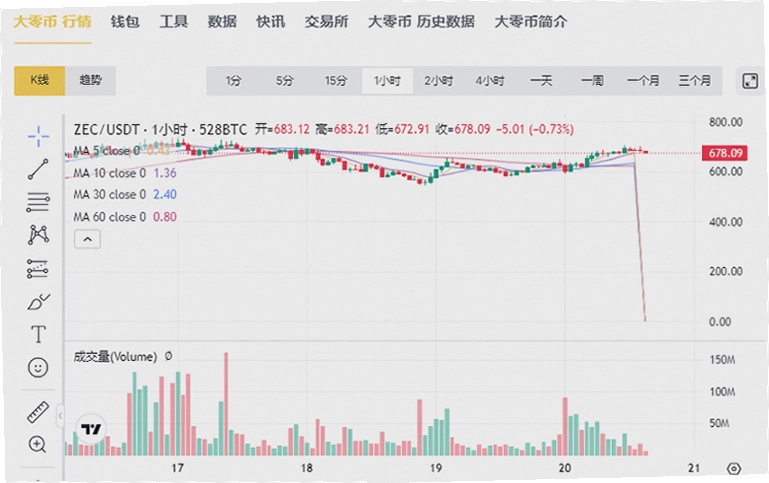769x483 pixels.
Task: Select the XABCD pattern tool
Action: pyautogui.click(x=38, y=235)
